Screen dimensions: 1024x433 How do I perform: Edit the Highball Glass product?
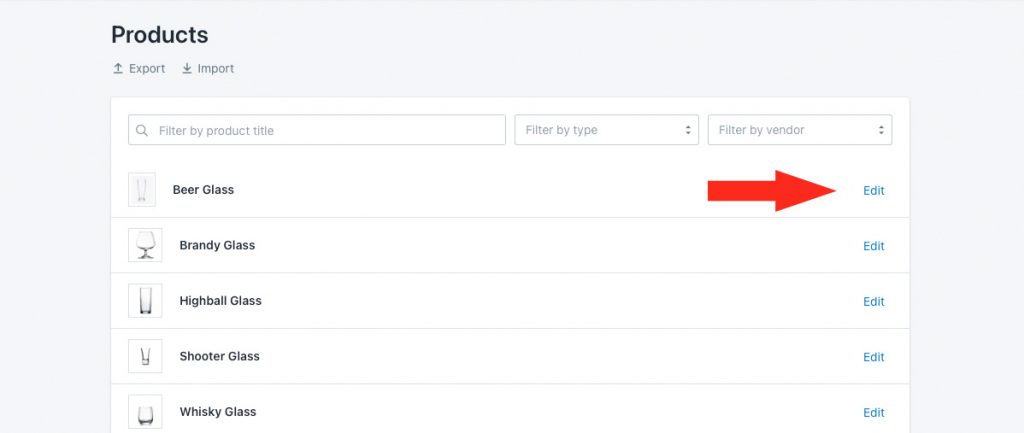coord(874,302)
